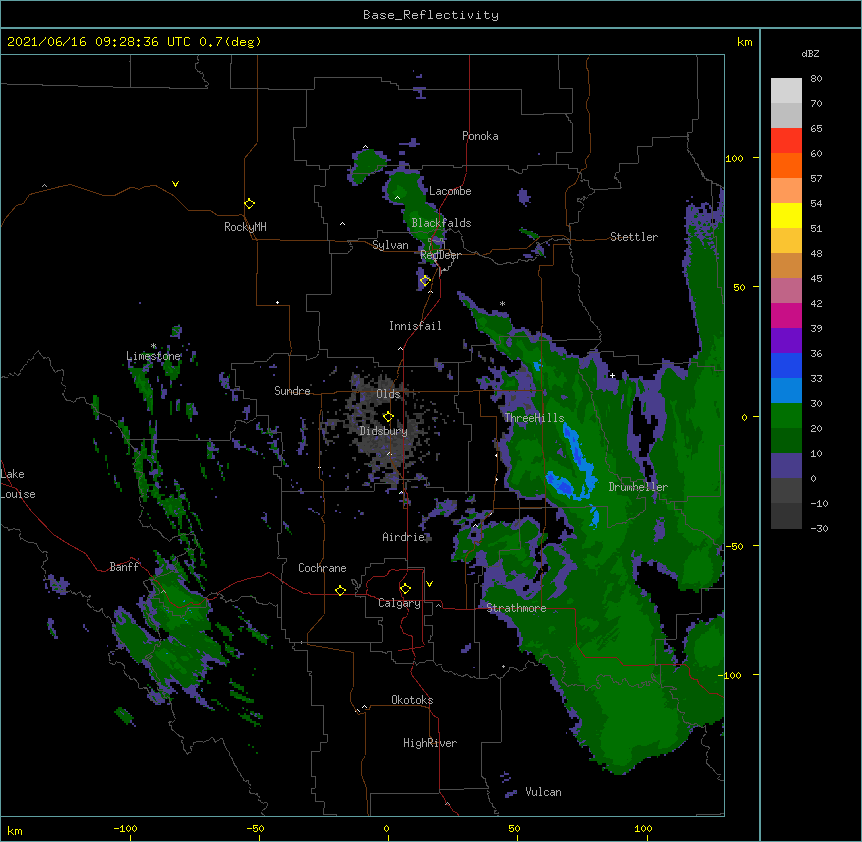Click the Didsbury label

click(x=384, y=431)
